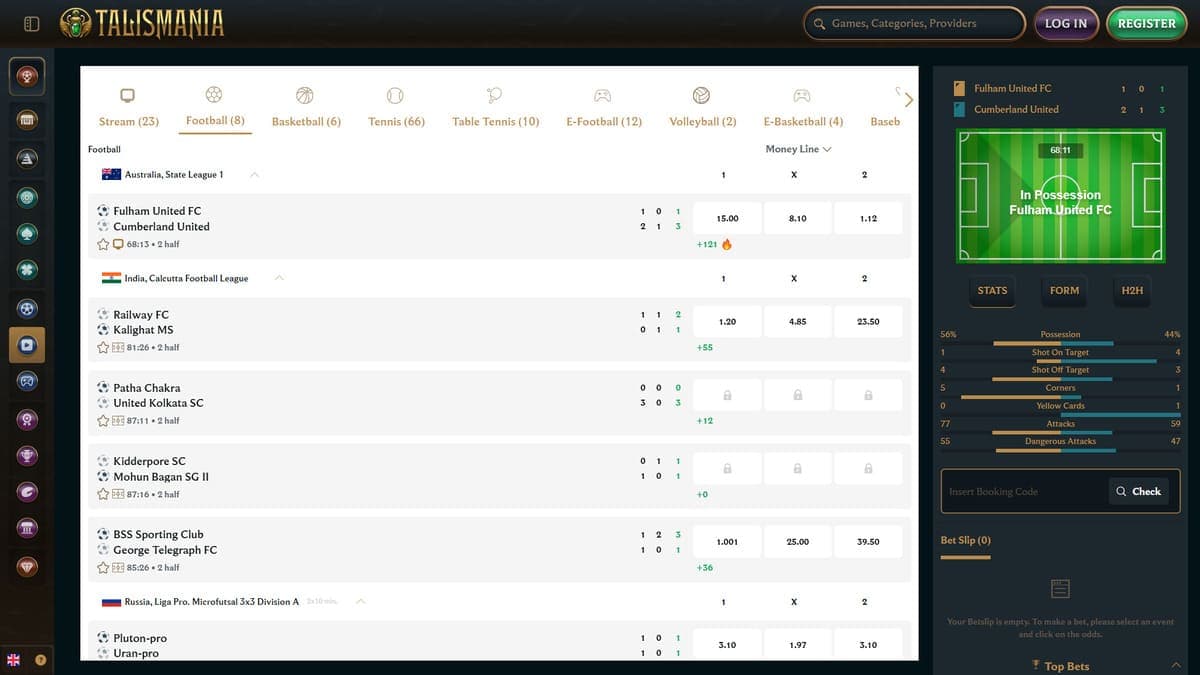Open the pillared building icon near sidebar top
Screen dimensions: 1200x675
coord(27,119)
